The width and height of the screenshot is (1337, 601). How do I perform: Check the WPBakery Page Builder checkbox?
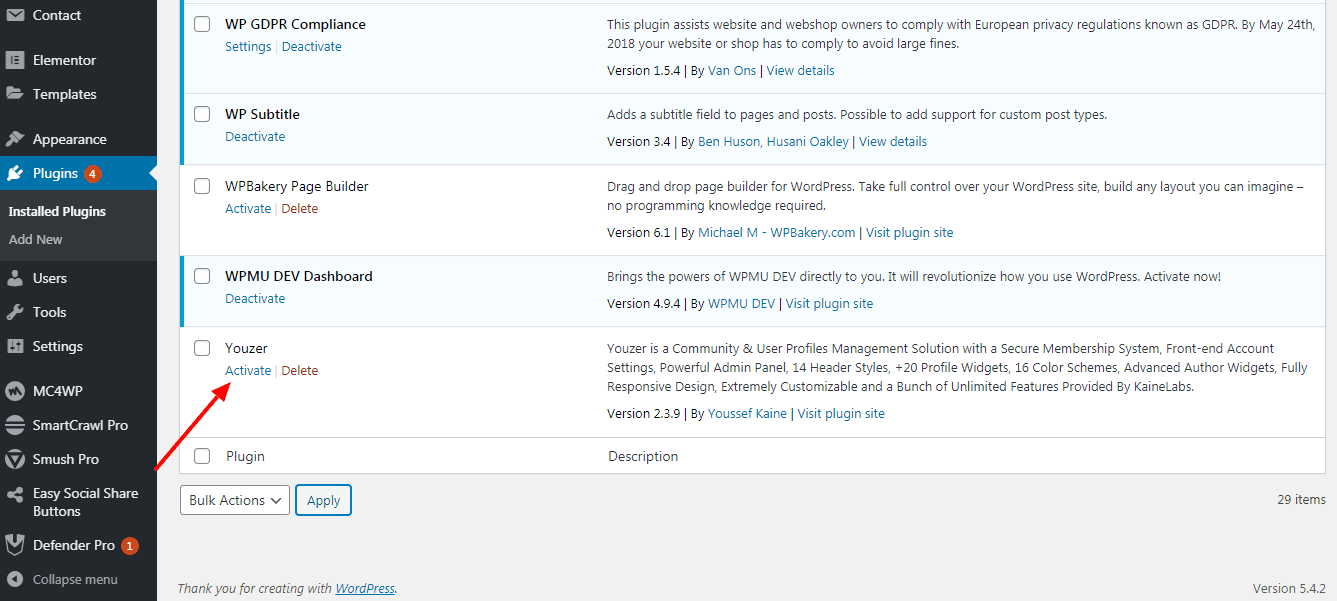pos(202,186)
